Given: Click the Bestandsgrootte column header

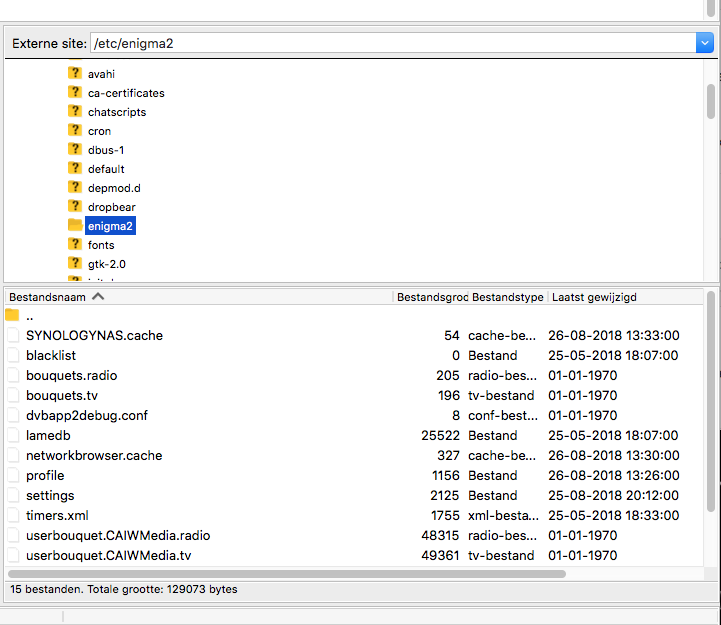Looking at the screenshot, I should pyautogui.click(x=431, y=297).
